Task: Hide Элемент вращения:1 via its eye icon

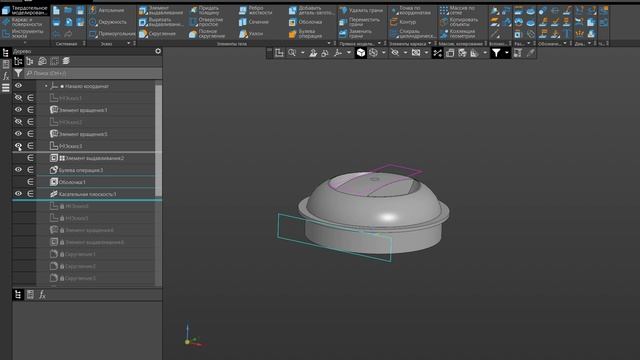Action: click(x=18, y=109)
